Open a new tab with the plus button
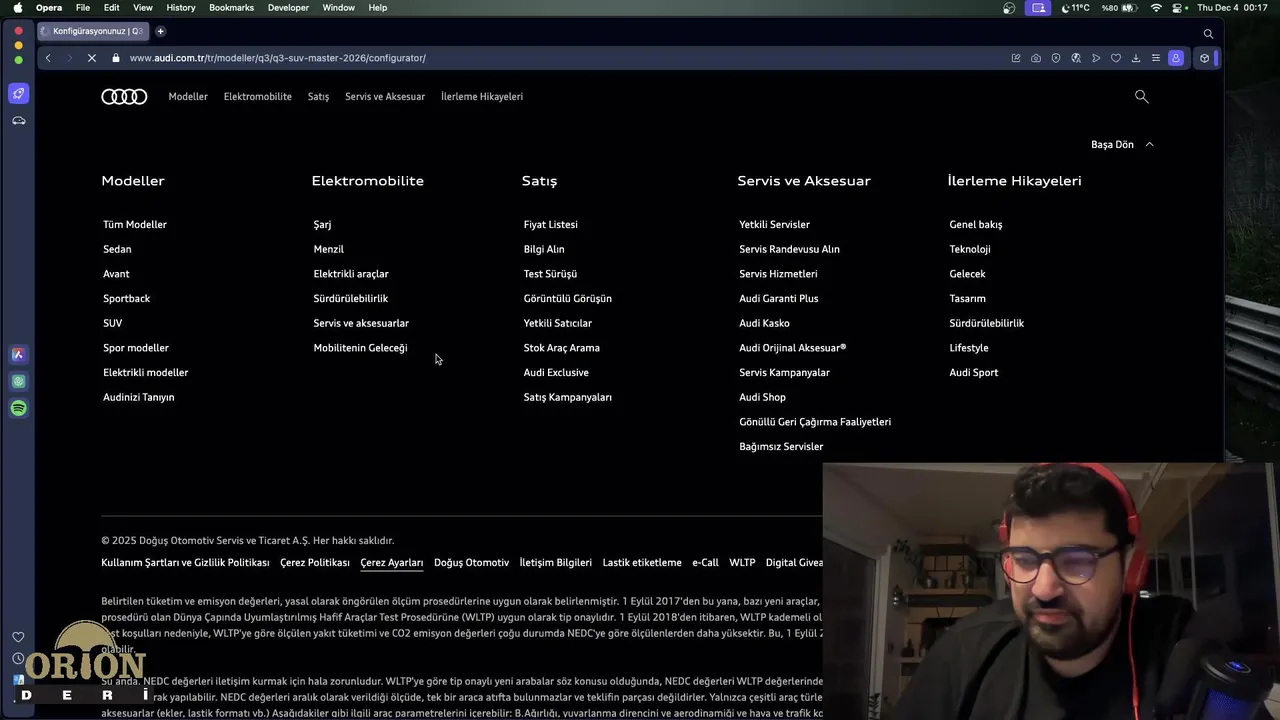This screenshot has height=720, width=1280. (x=160, y=31)
